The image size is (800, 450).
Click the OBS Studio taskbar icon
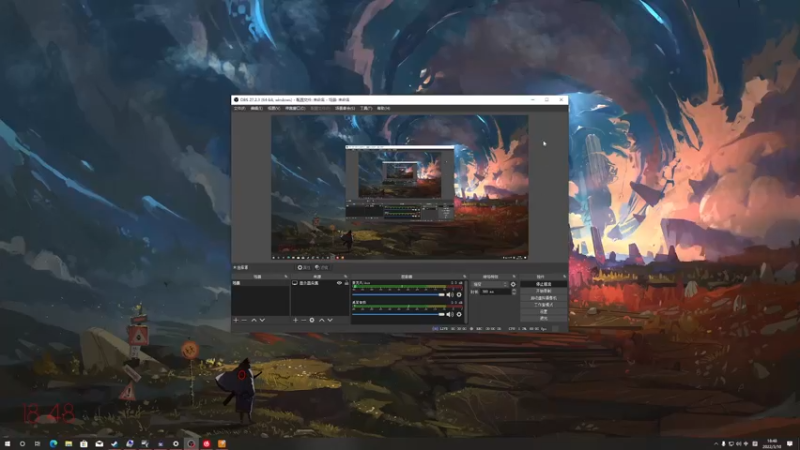tap(191, 444)
